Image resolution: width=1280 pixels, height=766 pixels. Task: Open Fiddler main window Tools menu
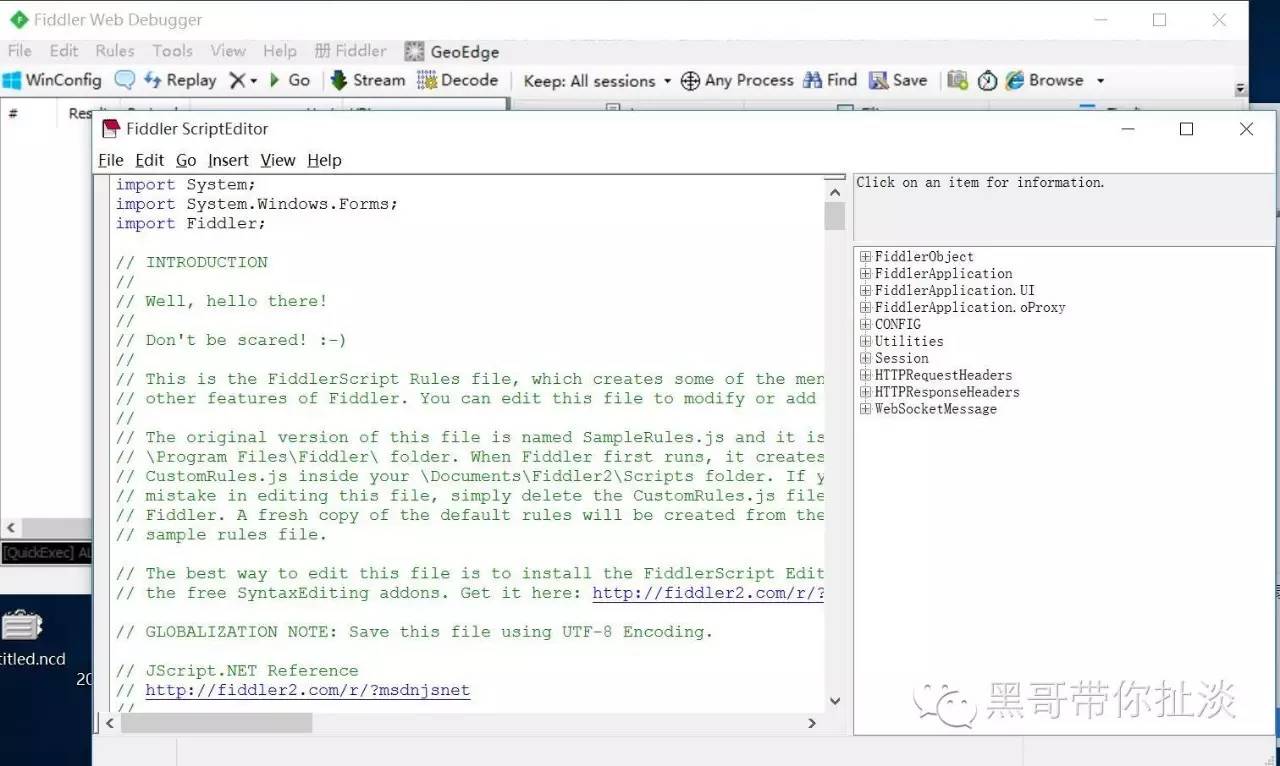172,51
